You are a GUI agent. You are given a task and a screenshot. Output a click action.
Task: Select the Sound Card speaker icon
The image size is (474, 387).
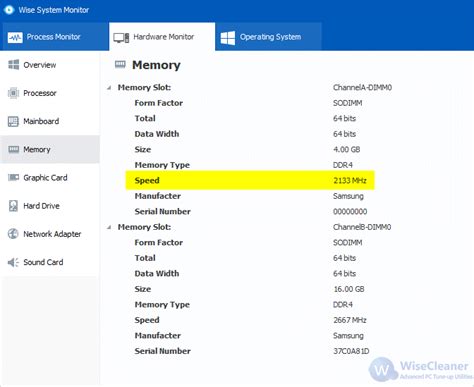[13, 262]
